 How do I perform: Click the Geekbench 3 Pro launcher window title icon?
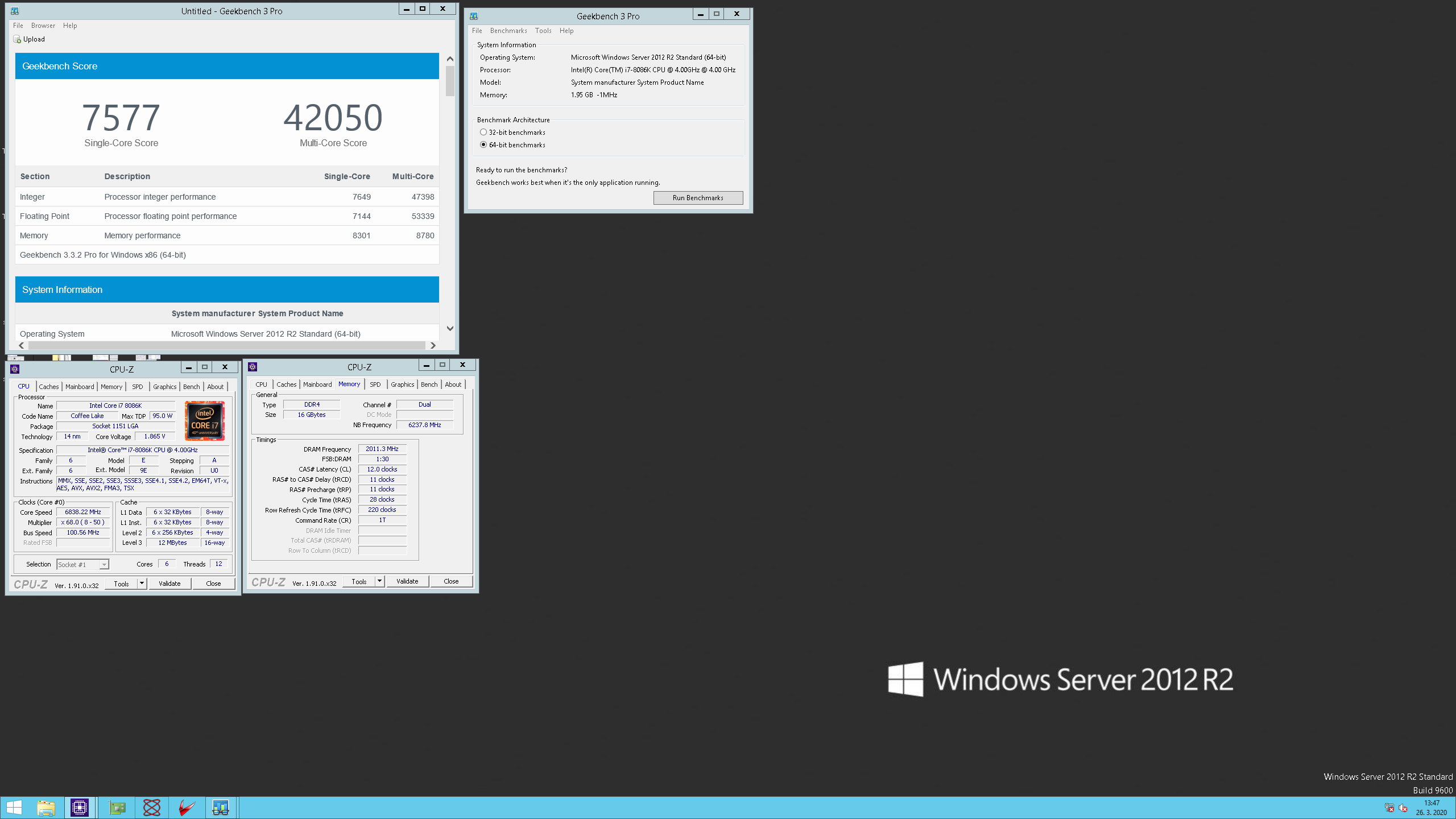point(474,16)
